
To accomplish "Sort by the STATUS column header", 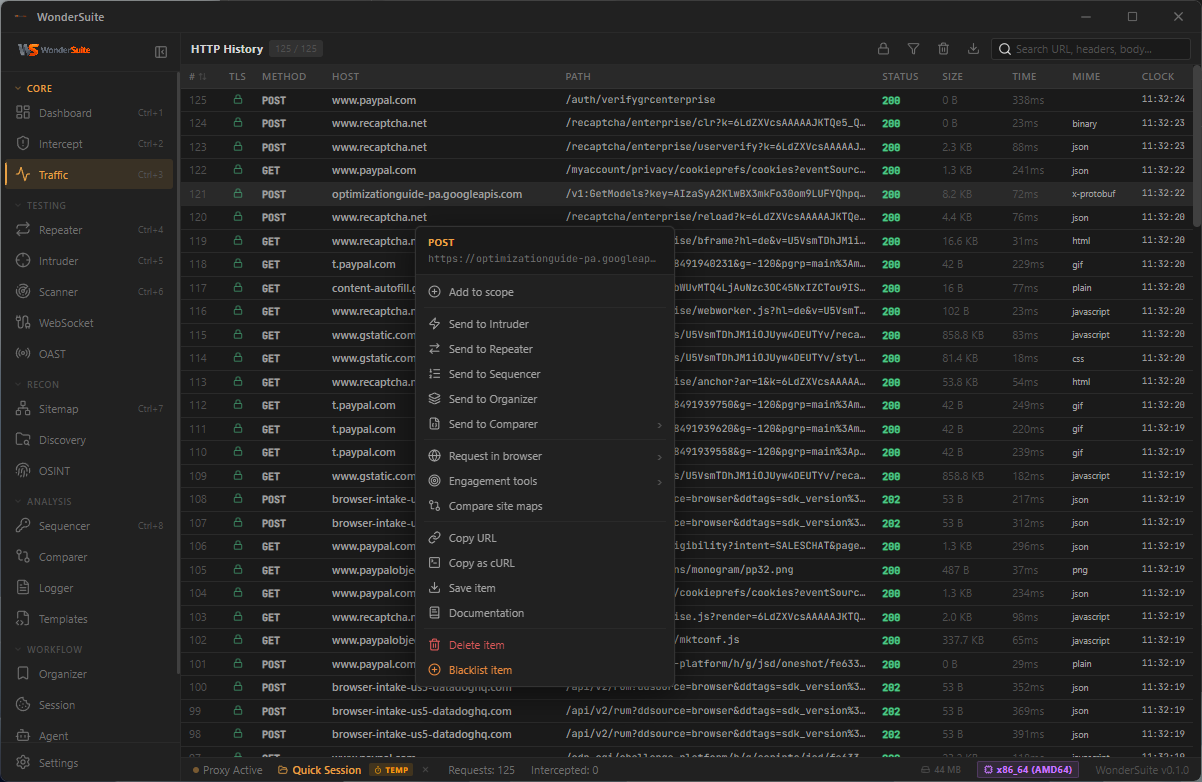I will click(900, 77).
